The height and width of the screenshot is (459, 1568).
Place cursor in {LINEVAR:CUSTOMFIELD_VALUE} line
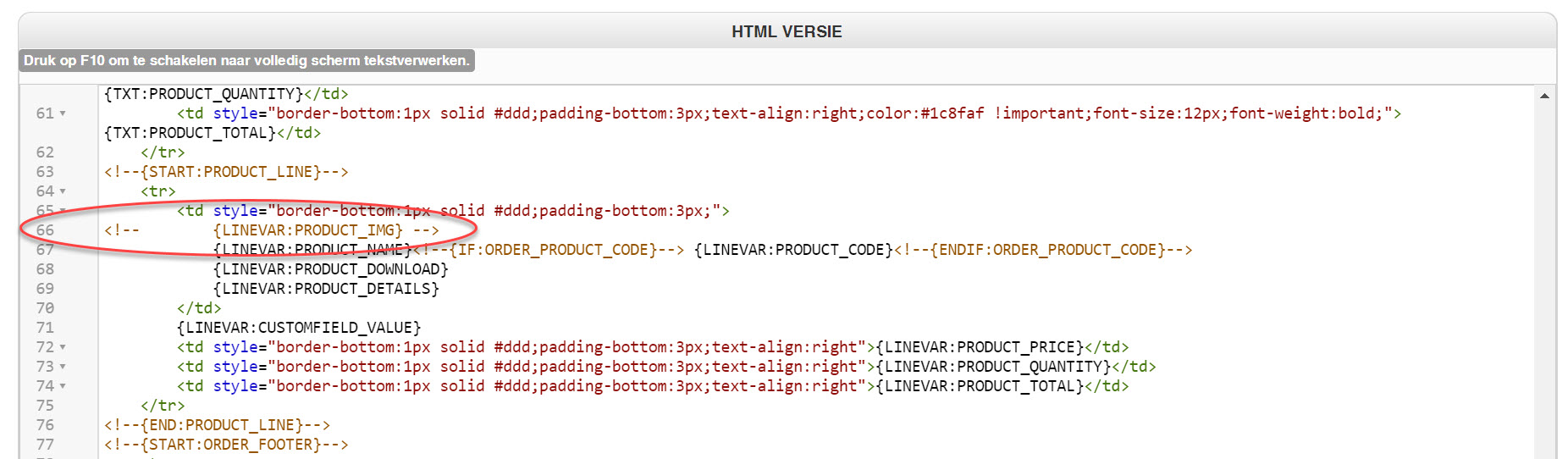coord(299,328)
